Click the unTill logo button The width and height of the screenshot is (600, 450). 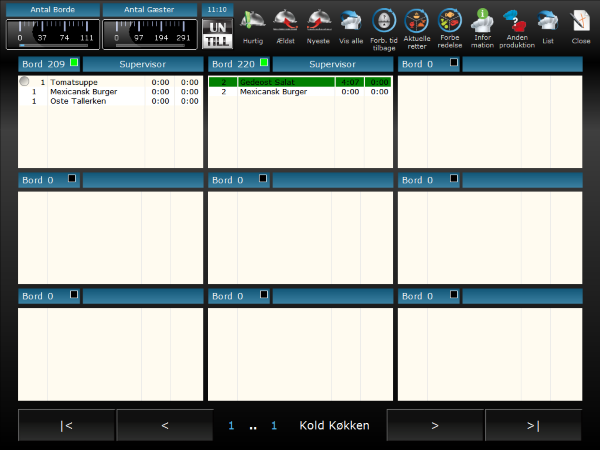215,33
